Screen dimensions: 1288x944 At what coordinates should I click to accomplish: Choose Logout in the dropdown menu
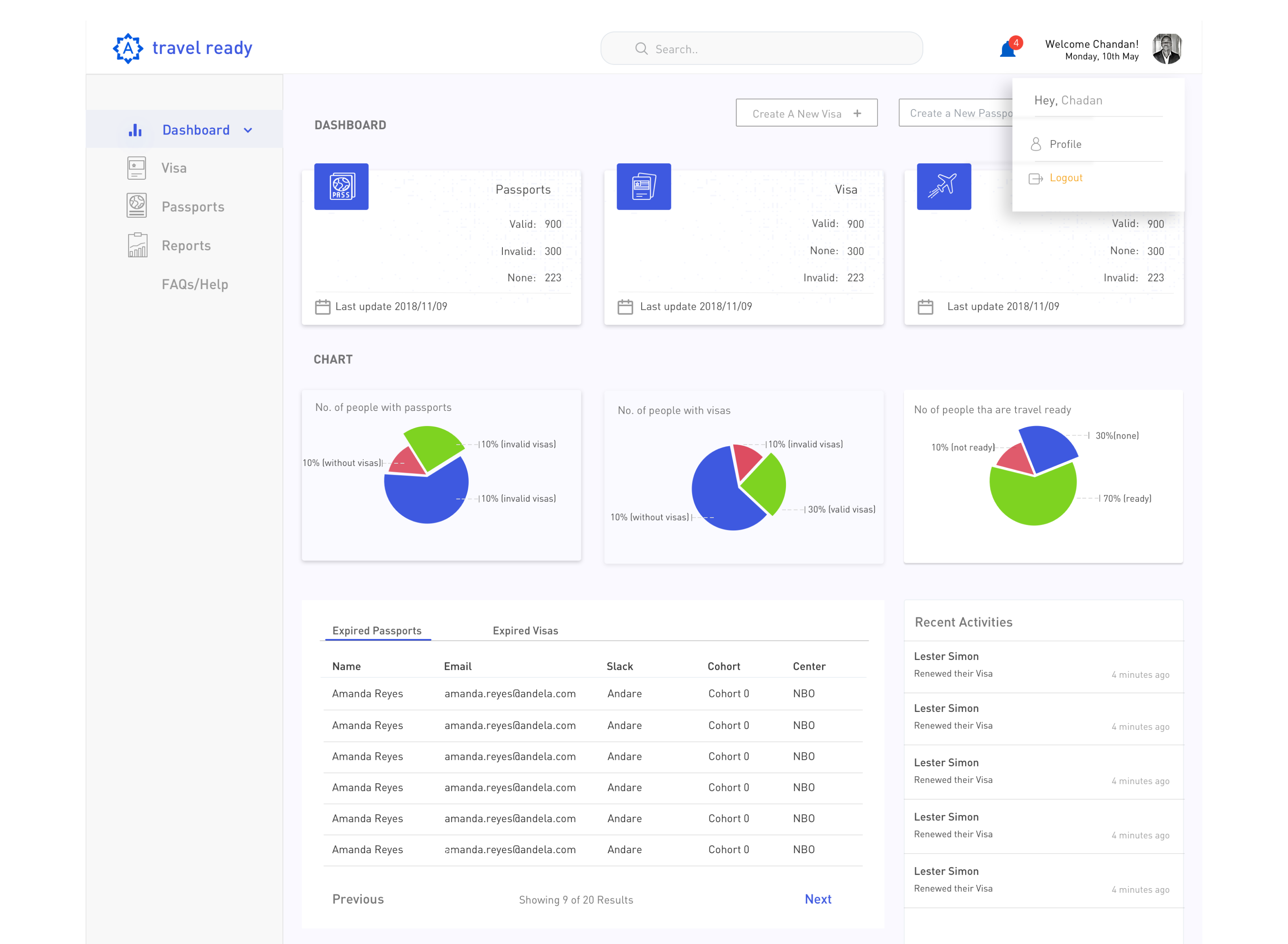tap(1066, 178)
